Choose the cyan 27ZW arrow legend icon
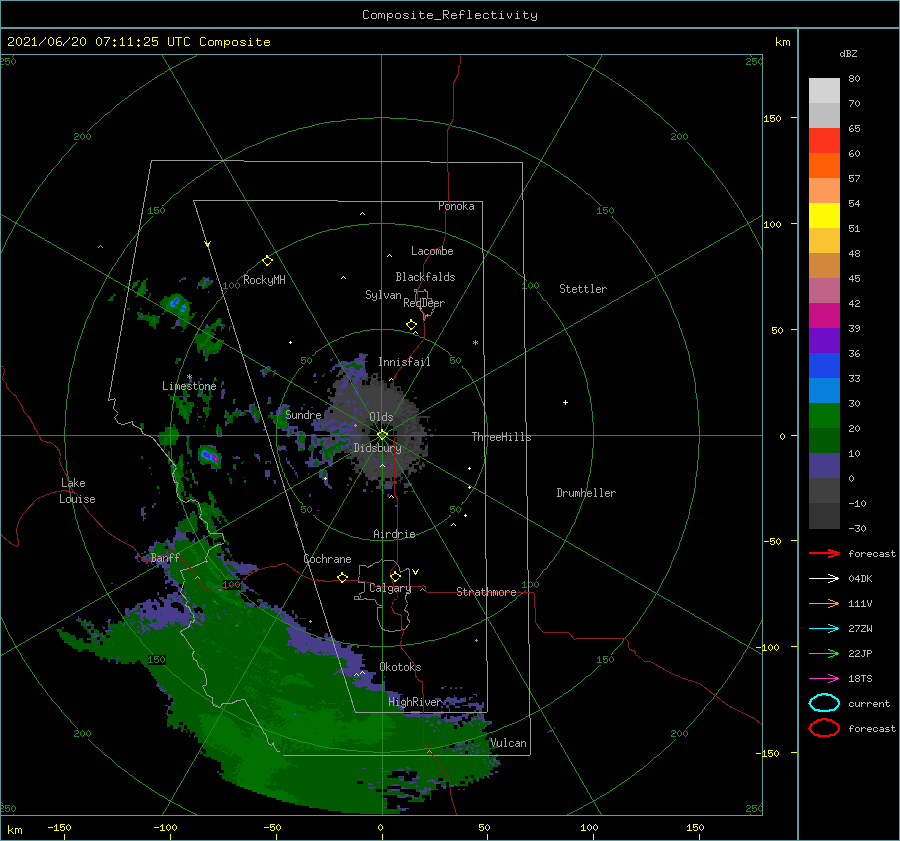Image resolution: width=900 pixels, height=841 pixels. coord(824,629)
